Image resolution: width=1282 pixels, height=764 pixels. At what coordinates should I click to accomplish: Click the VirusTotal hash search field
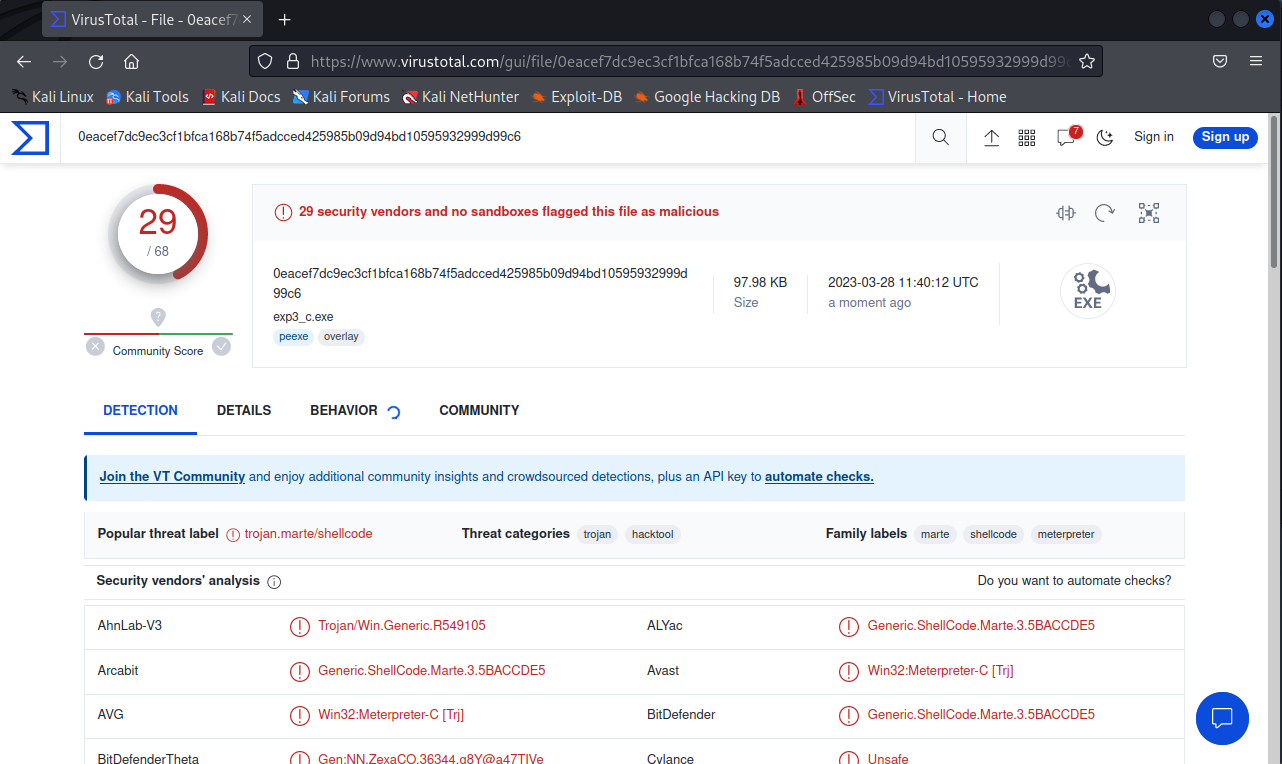[490, 137]
